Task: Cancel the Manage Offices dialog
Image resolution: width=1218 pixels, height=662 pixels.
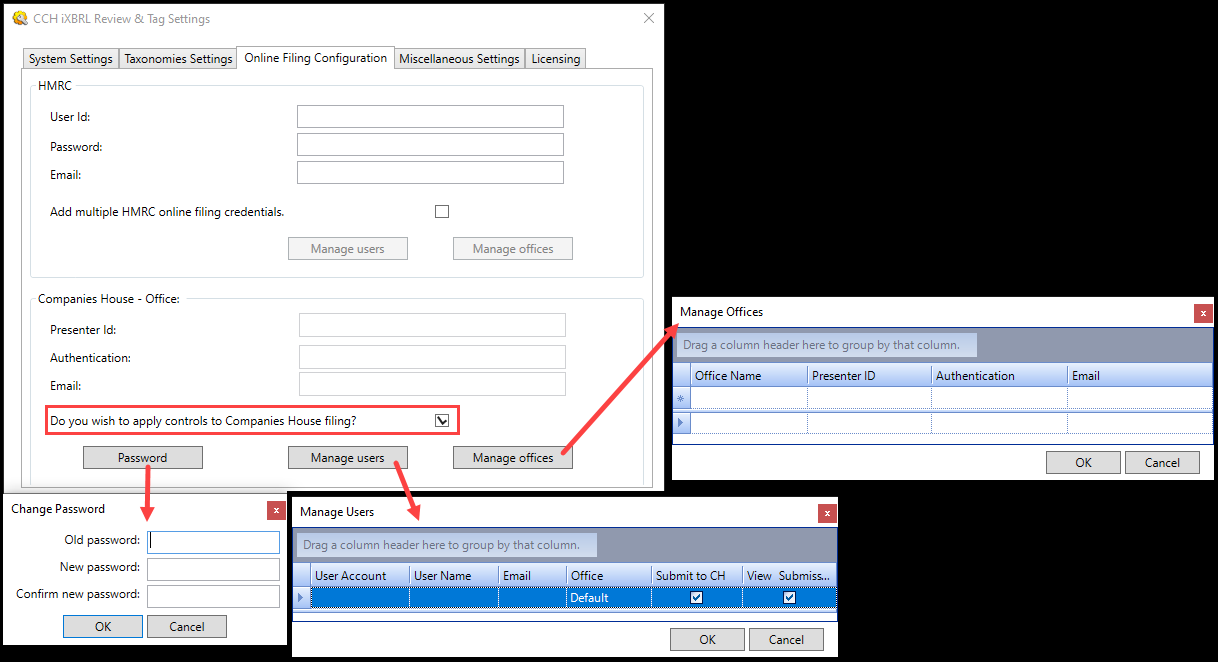Action: (x=1162, y=463)
